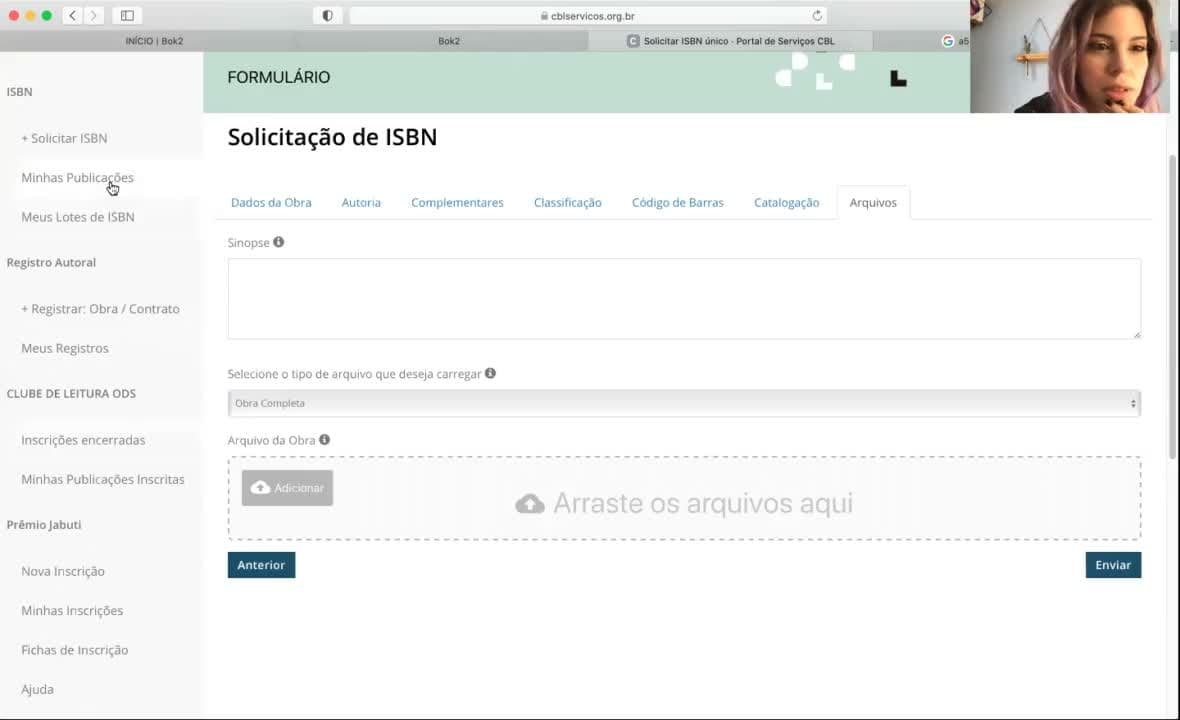Go to the Código de Barras tab
This screenshot has height=720, width=1180.
click(677, 202)
